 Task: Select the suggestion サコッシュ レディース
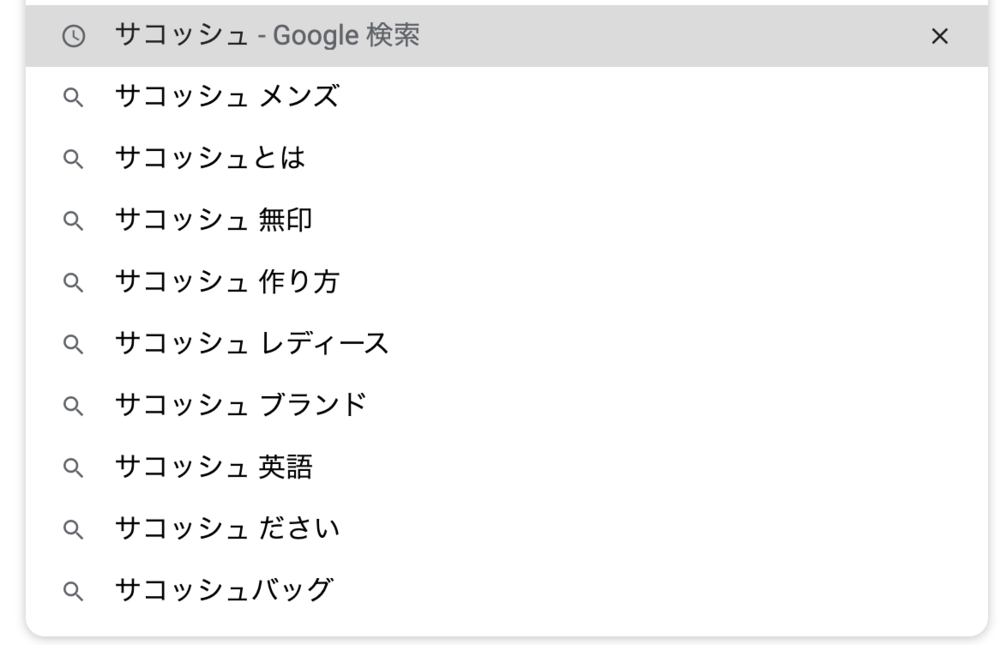click(x=251, y=344)
